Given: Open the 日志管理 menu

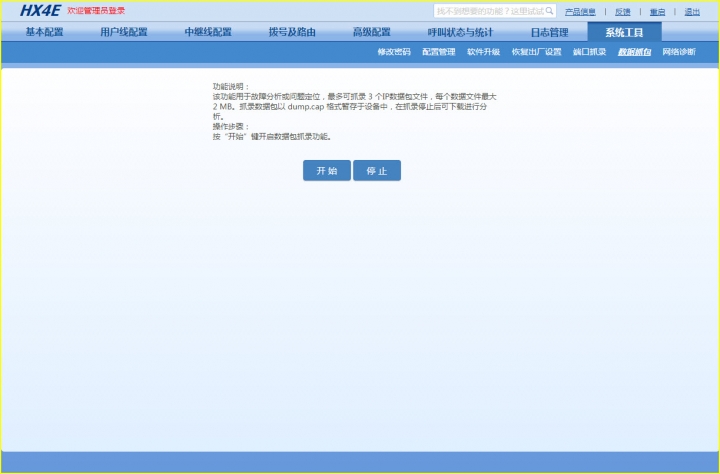Looking at the screenshot, I should pos(550,32).
